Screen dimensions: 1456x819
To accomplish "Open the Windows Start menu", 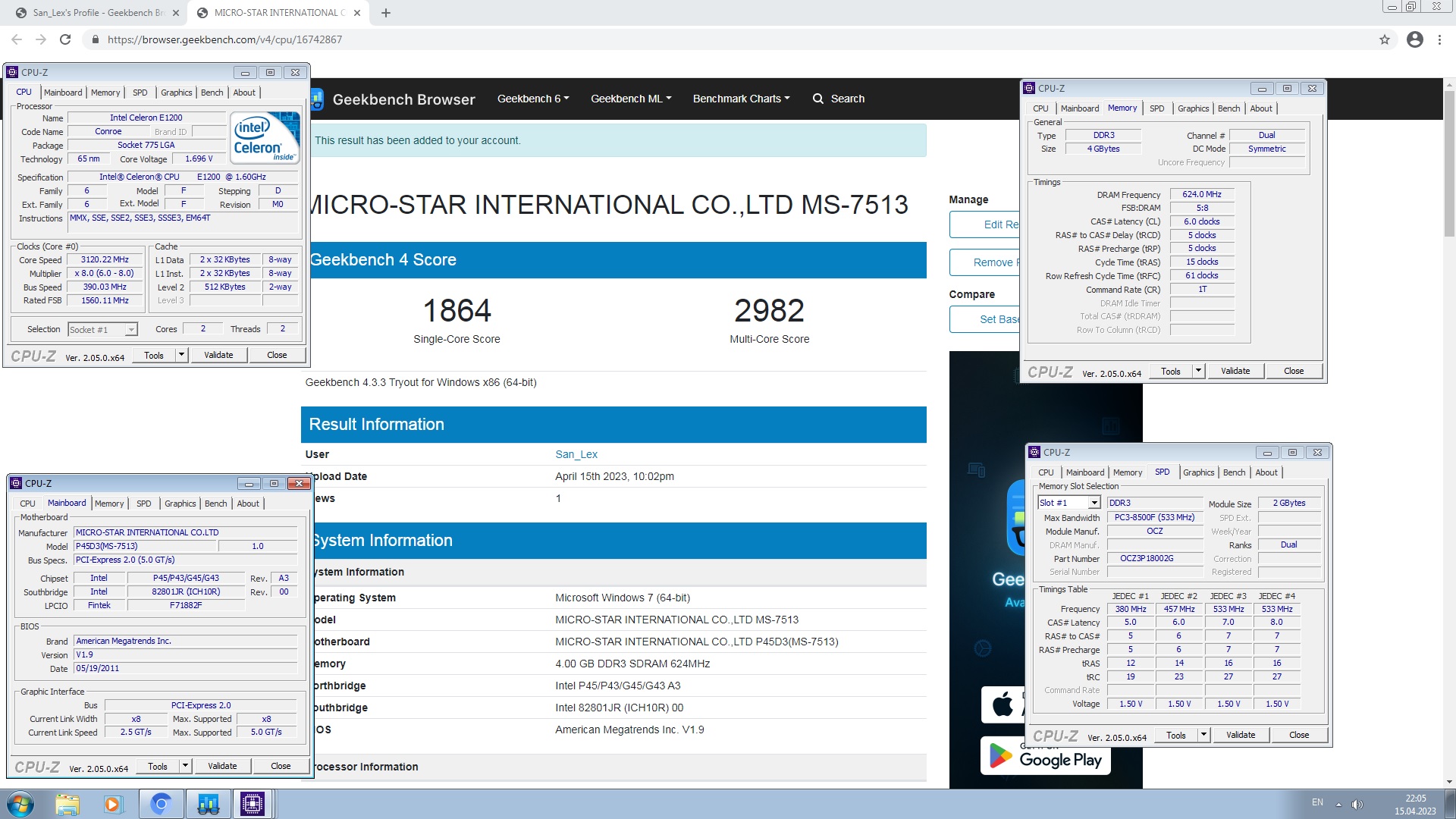I will [20, 804].
